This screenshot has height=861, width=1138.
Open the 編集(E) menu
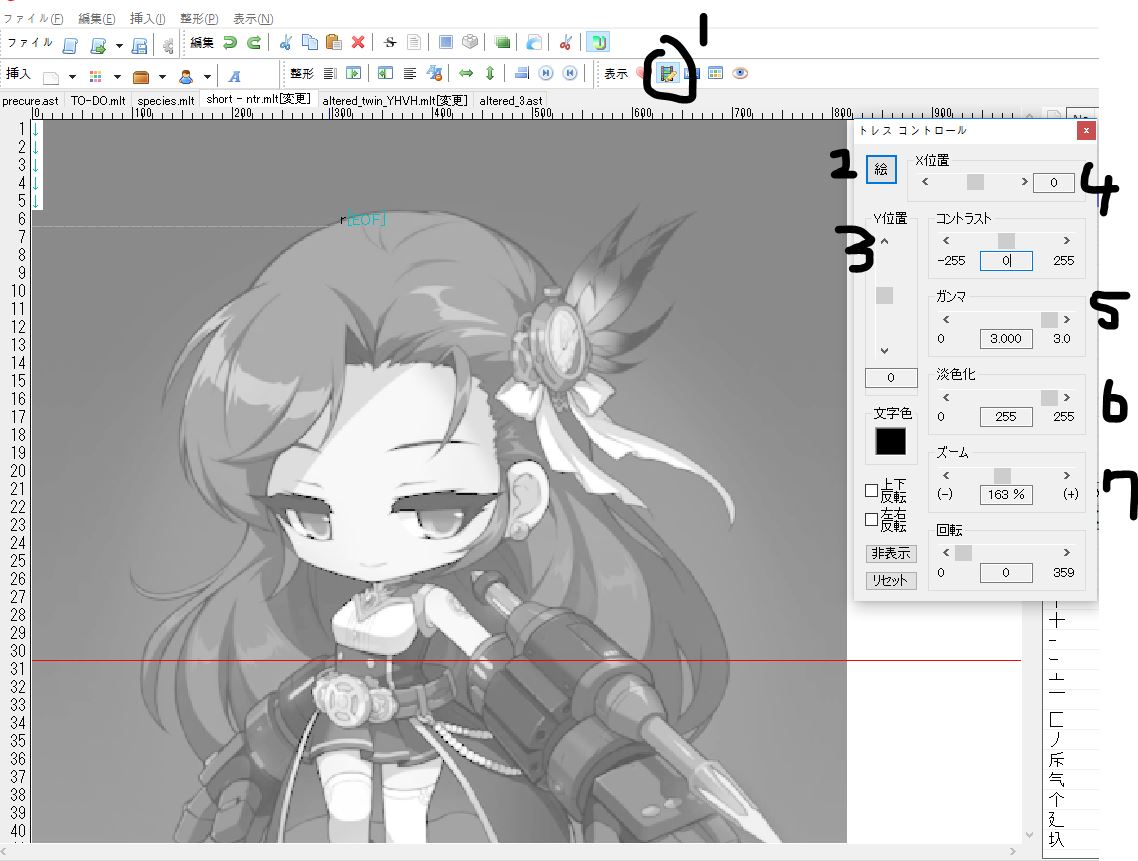tap(96, 19)
